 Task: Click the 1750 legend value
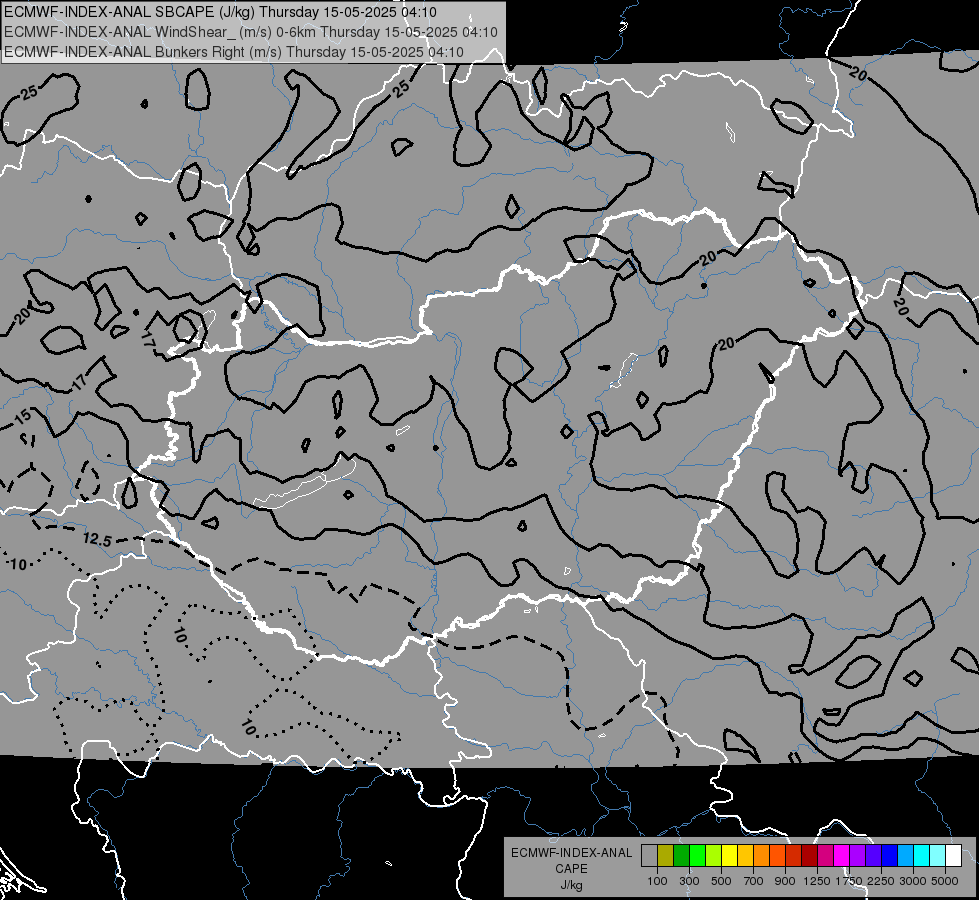pyautogui.click(x=849, y=881)
